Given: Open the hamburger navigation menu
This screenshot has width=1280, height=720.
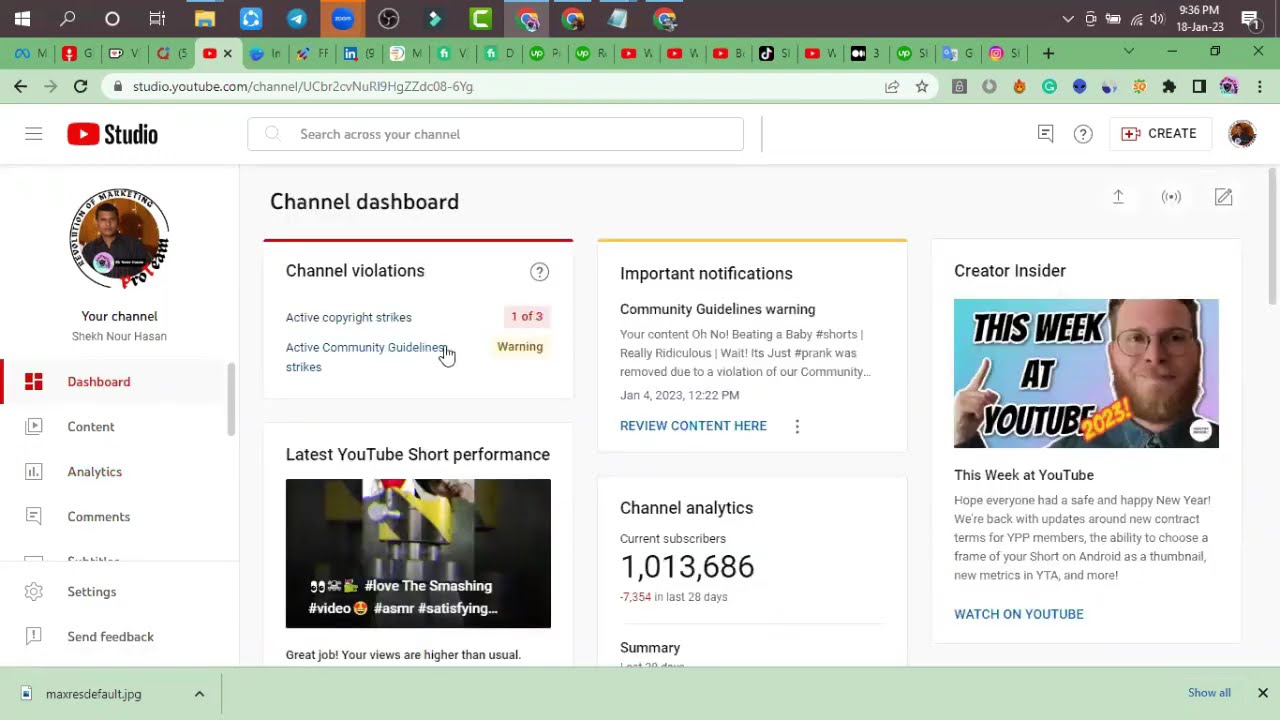Looking at the screenshot, I should coord(34,134).
